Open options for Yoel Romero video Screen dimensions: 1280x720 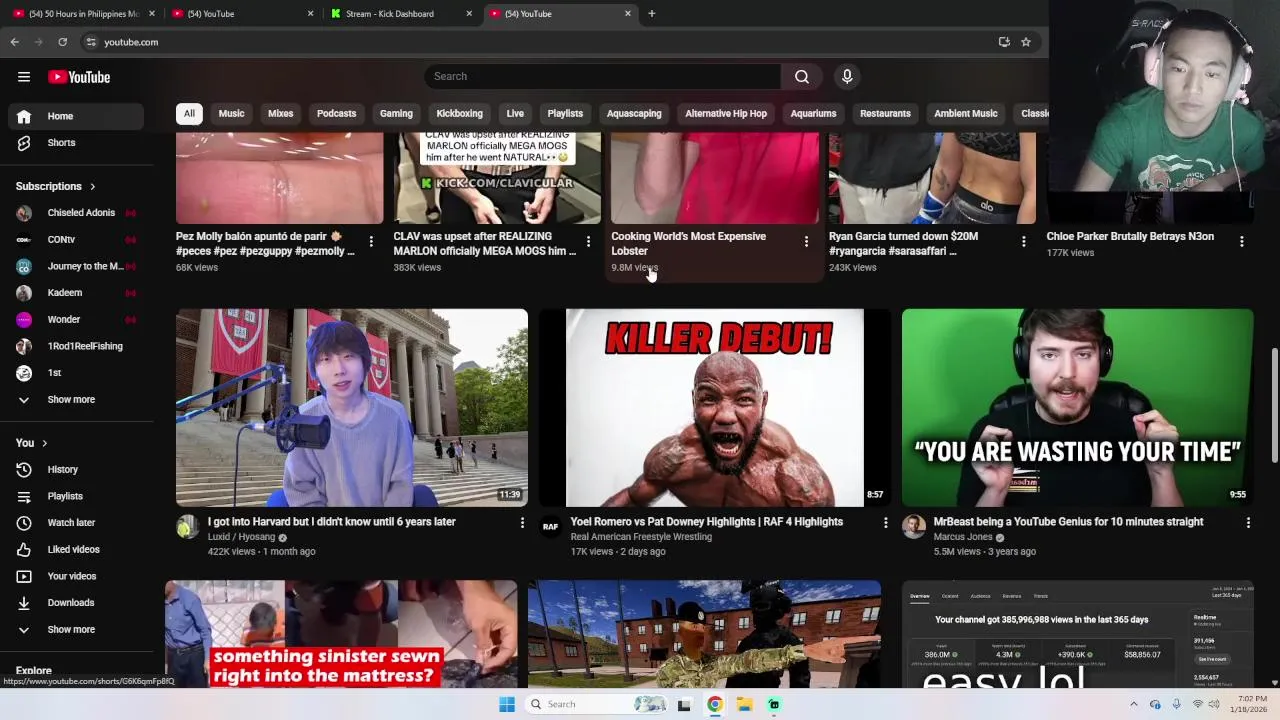(885, 522)
